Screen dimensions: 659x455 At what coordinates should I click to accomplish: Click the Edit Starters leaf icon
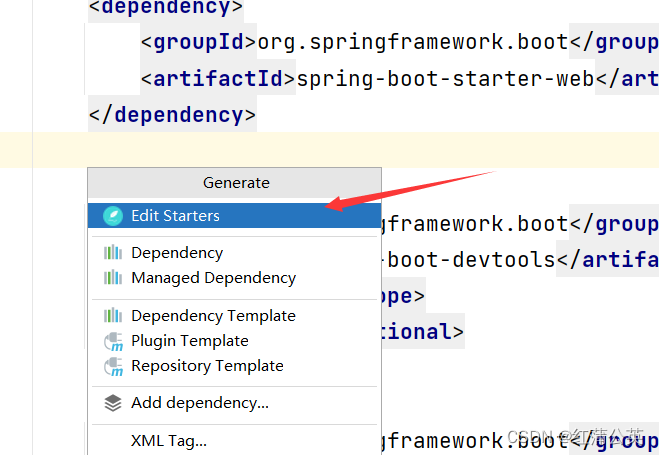[113, 216]
